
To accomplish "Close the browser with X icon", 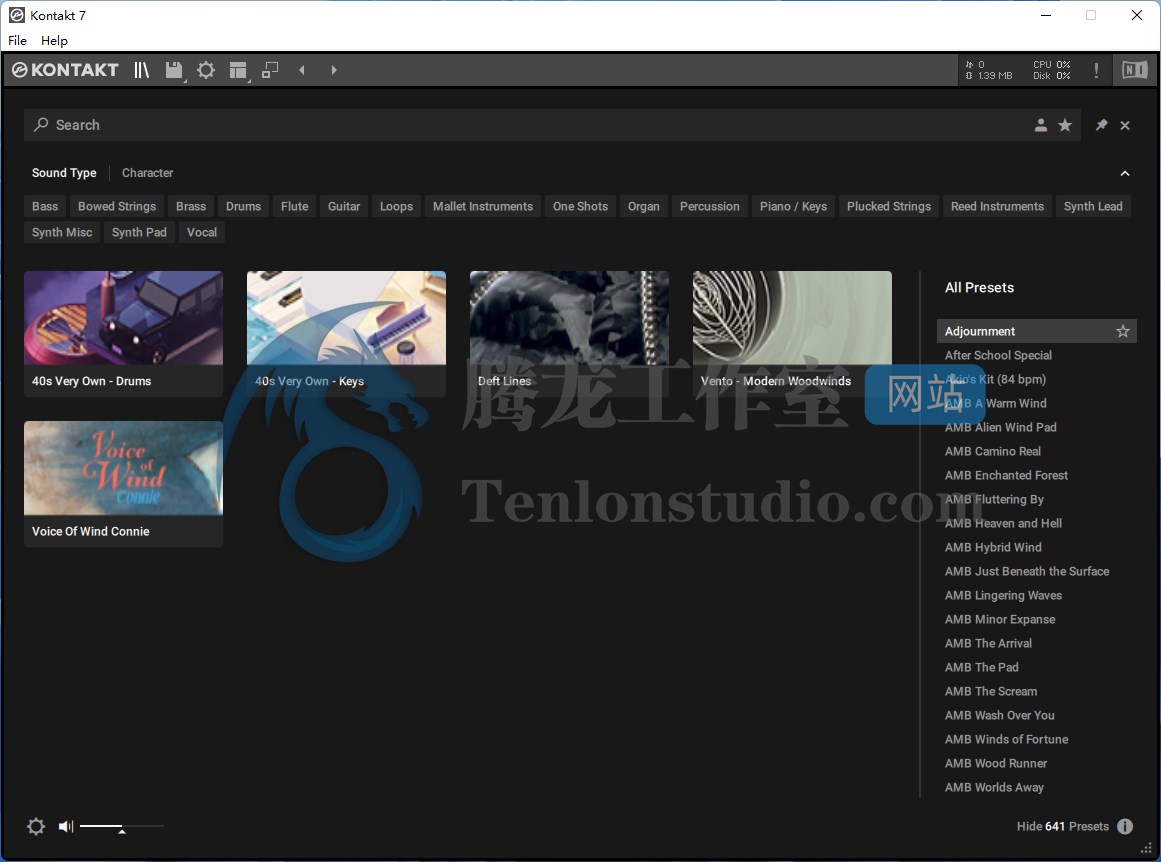I will point(1125,126).
